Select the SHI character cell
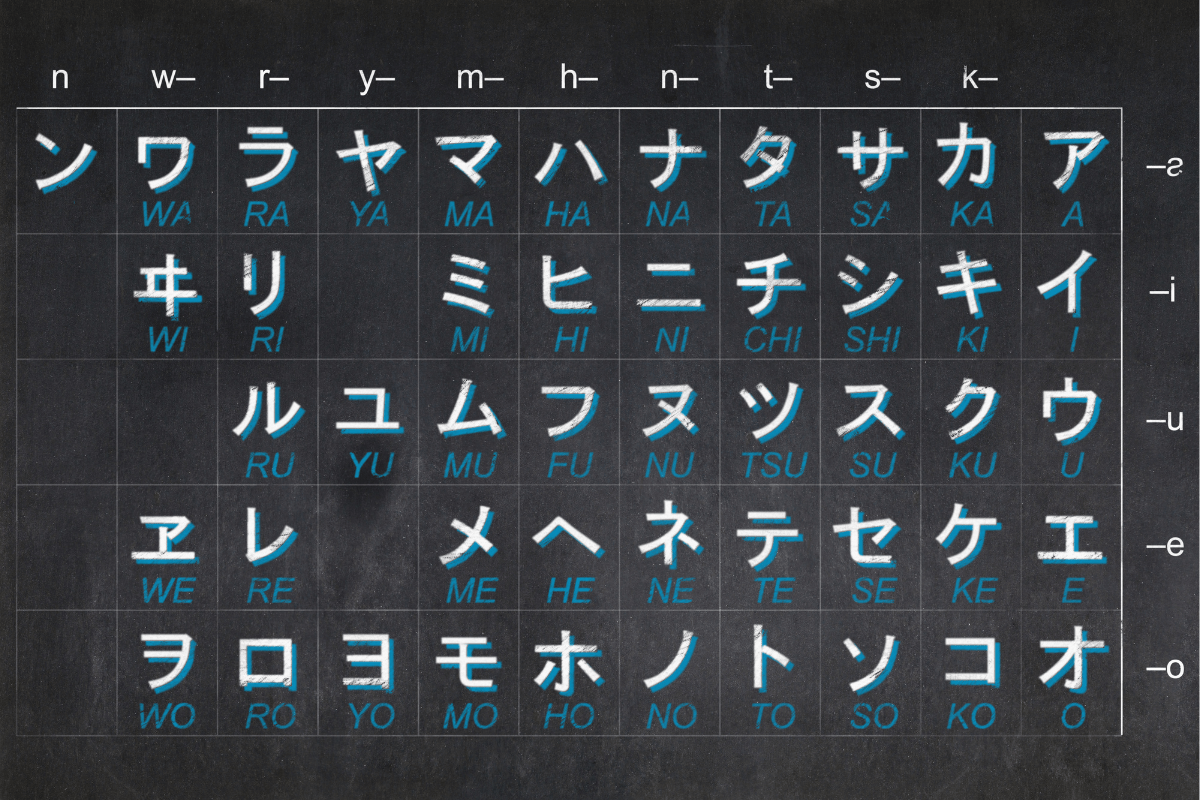The width and height of the screenshot is (1200, 800). point(870,290)
